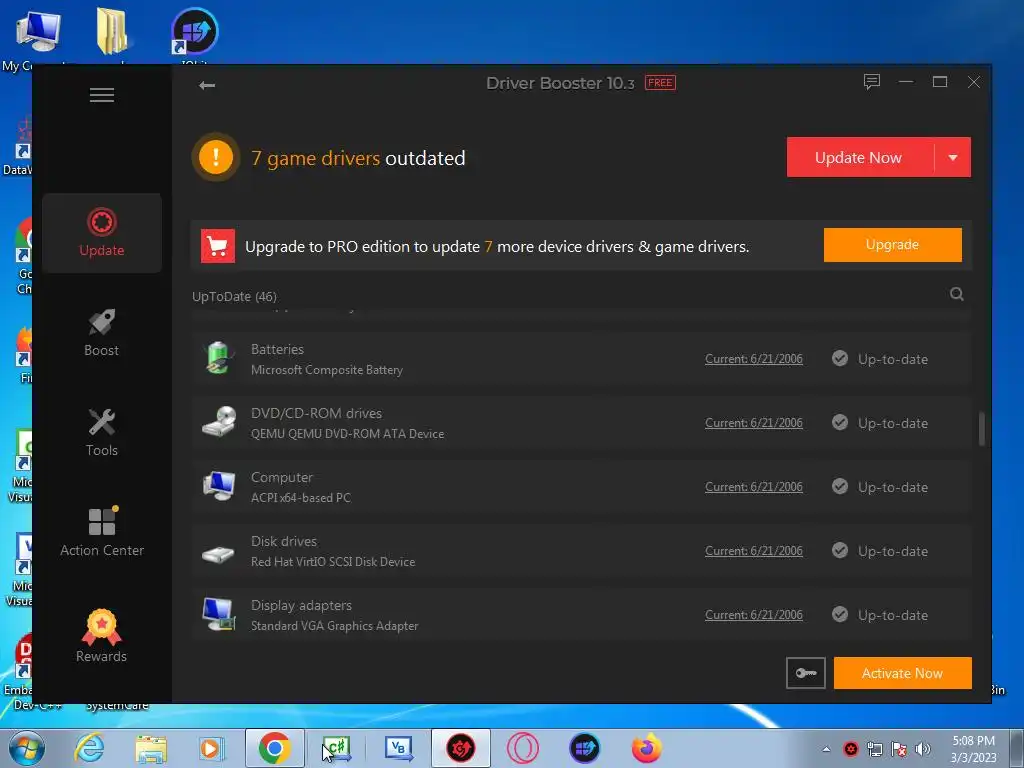Click the Display adapters device icon
This screenshot has width=1024, height=768.
pyautogui.click(x=218, y=614)
